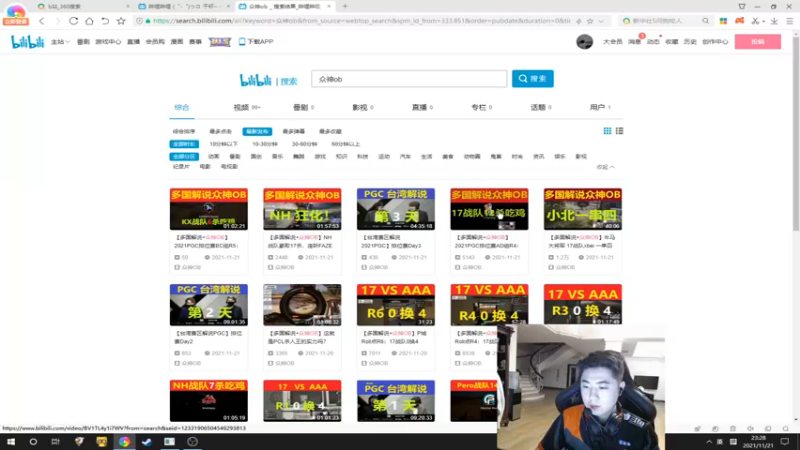
Task: Filter category to 鬼畜
Action: coord(496,157)
